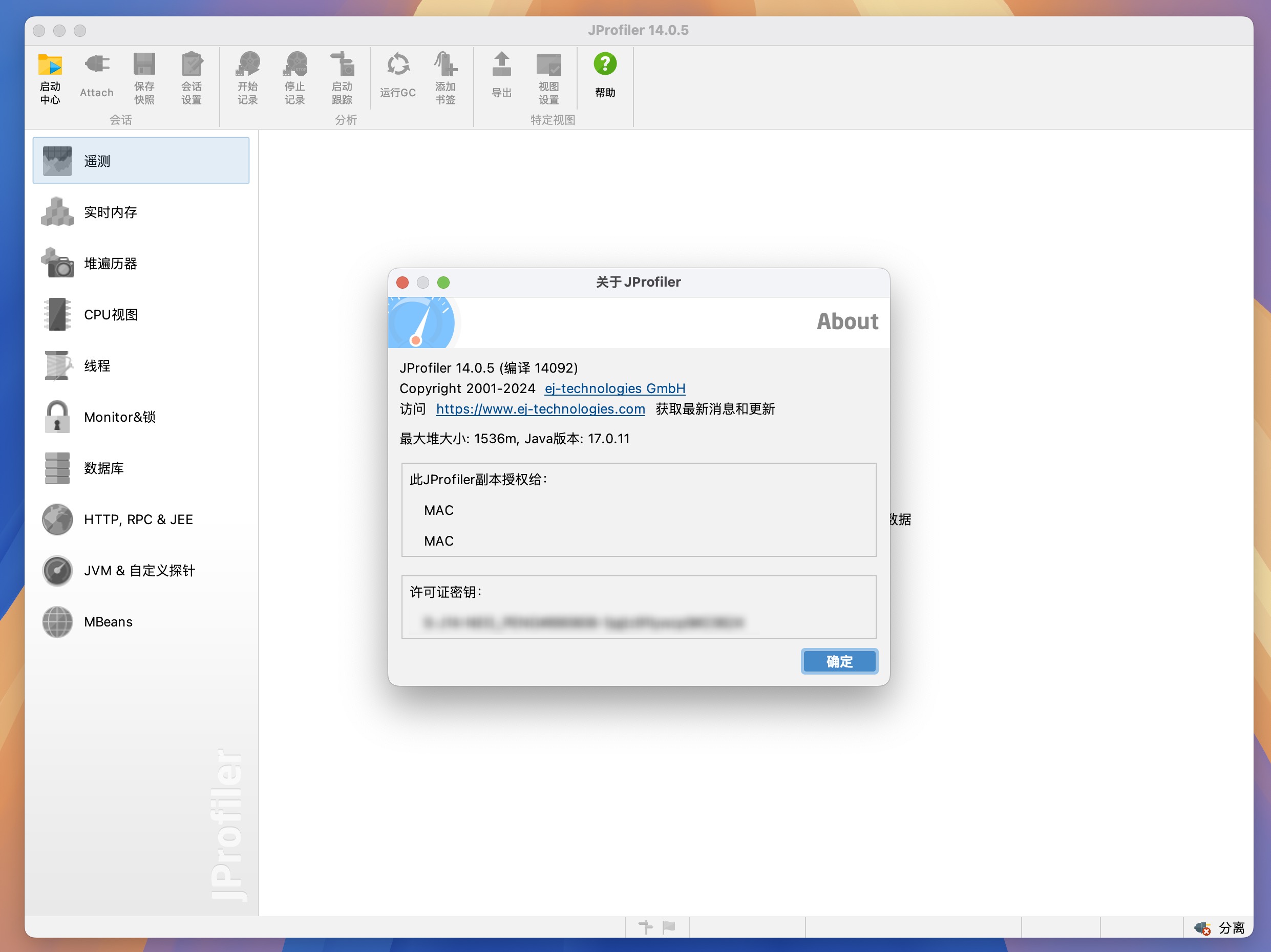Open the HTTP, RPC & JEE section
The image size is (1271, 952).
[x=141, y=519]
